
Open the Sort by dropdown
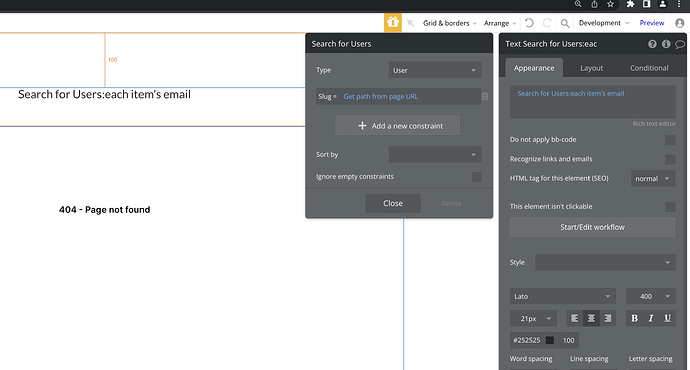pyautogui.click(x=435, y=154)
